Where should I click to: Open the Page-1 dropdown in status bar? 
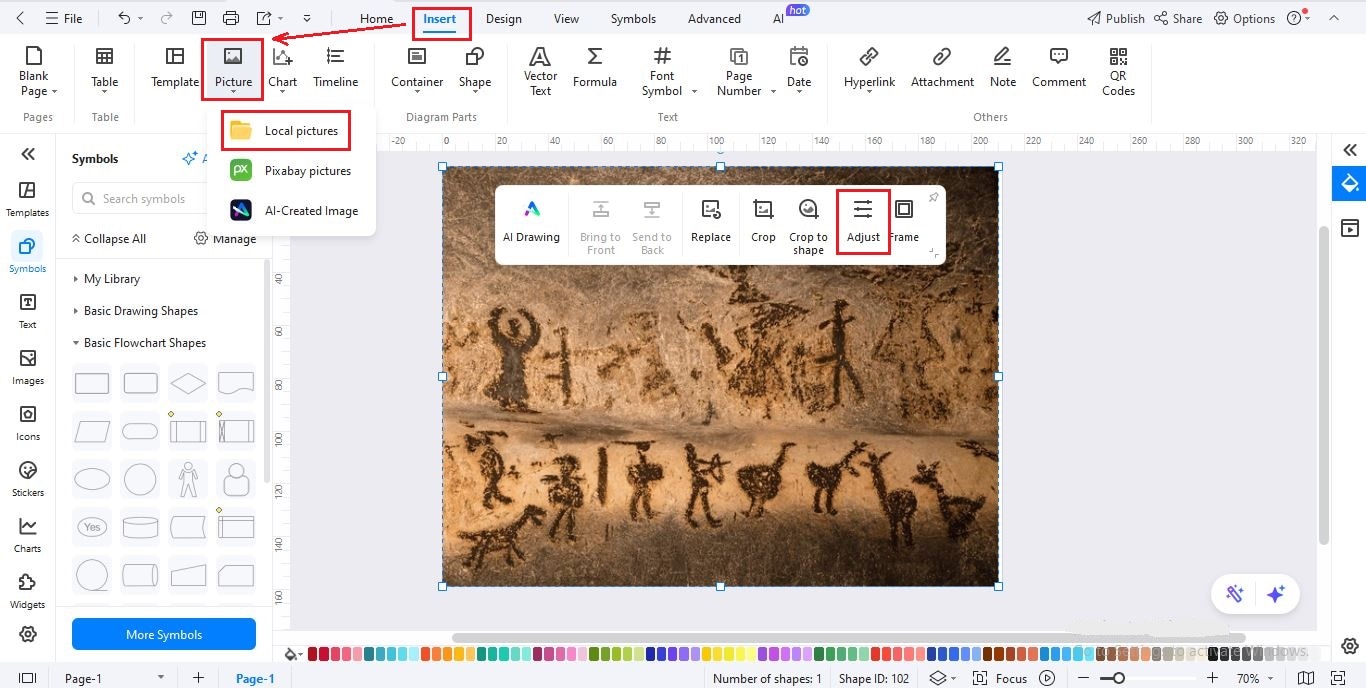(161, 678)
